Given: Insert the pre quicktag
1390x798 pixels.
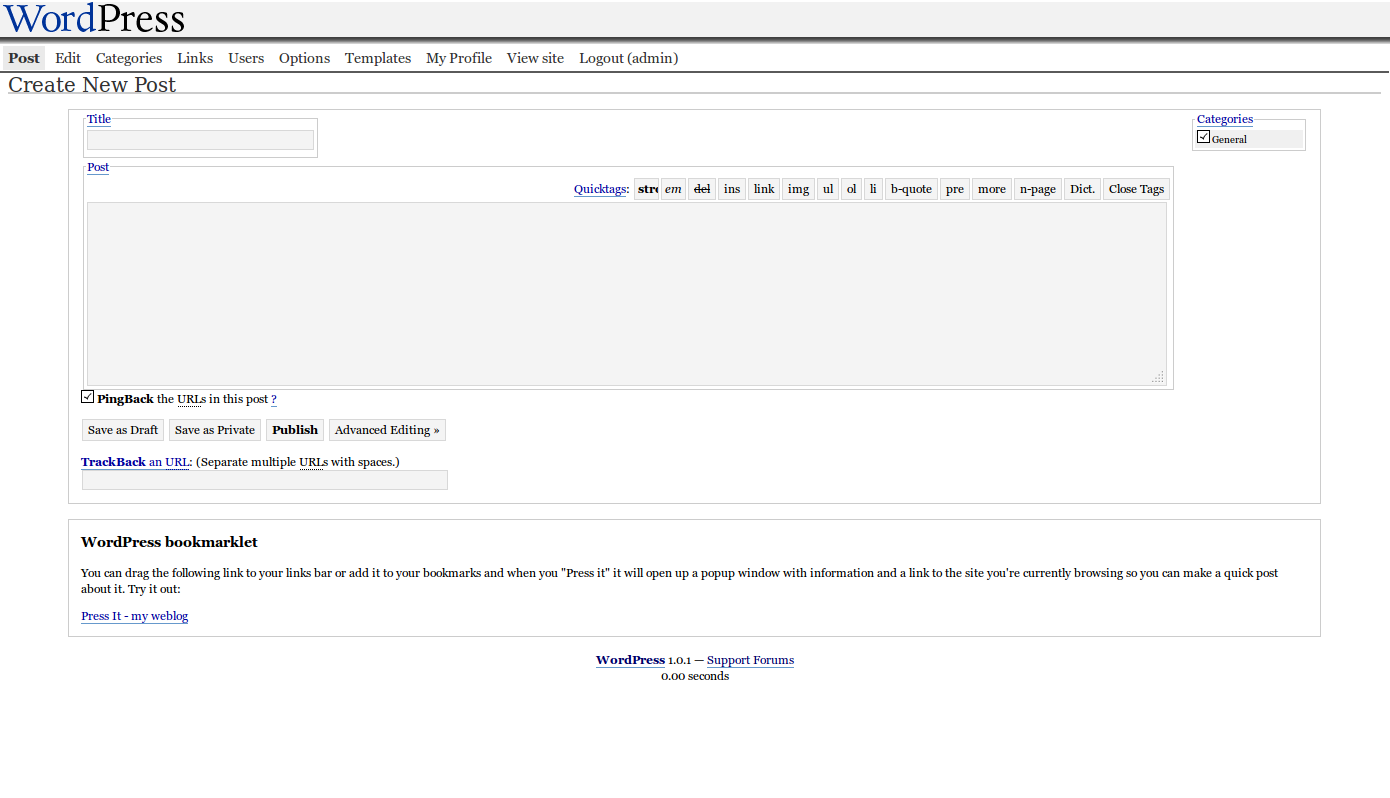Looking at the screenshot, I should [x=955, y=189].
